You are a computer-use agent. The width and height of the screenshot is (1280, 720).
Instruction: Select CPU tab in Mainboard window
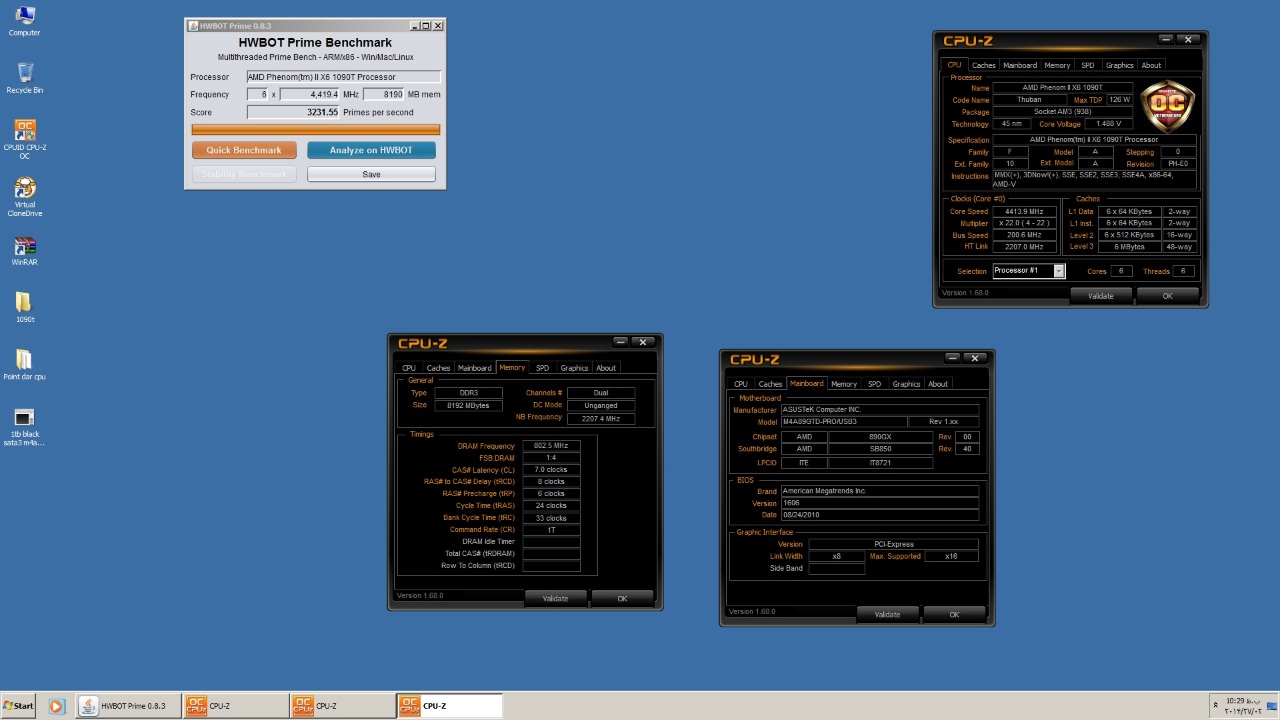(x=741, y=384)
